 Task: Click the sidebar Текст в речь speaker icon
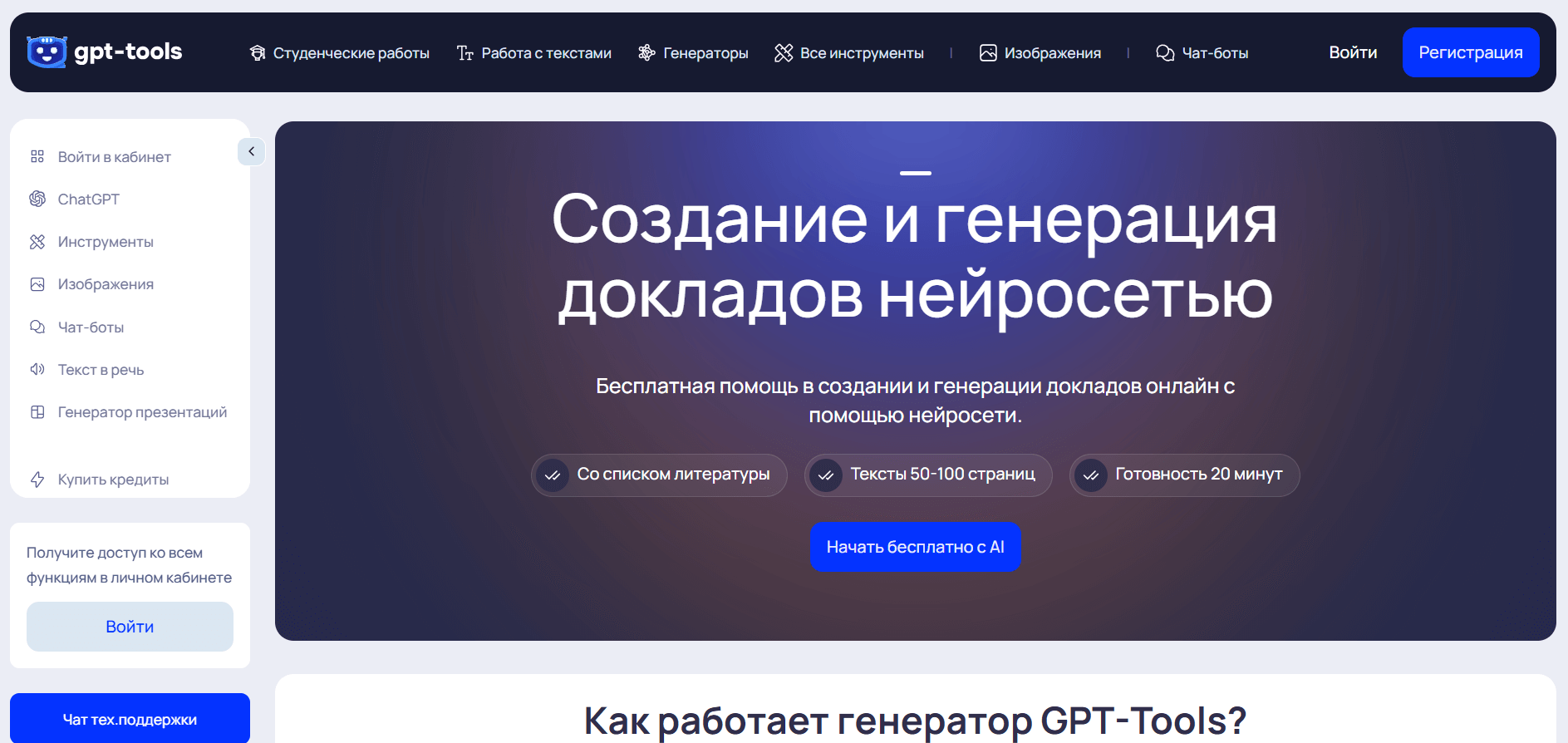coord(37,369)
